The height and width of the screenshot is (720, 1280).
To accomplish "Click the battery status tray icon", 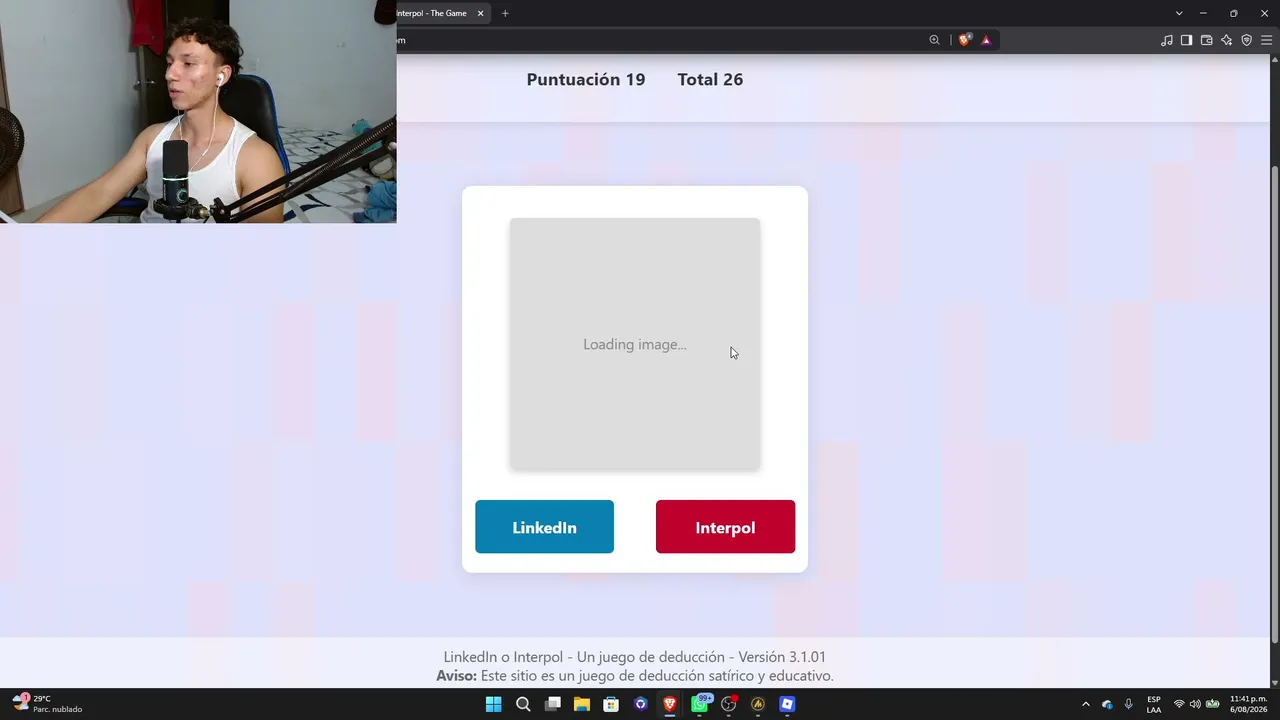I will 1212,704.
